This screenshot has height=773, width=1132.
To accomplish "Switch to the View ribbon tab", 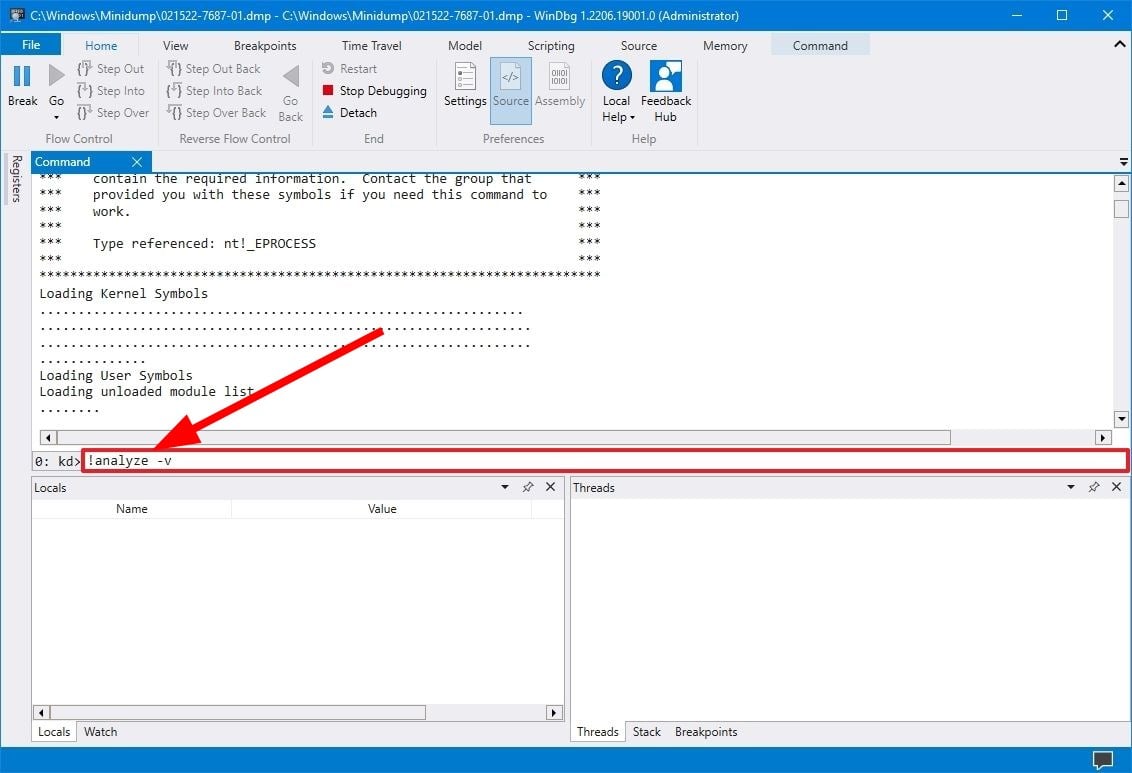I will click(175, 45).
